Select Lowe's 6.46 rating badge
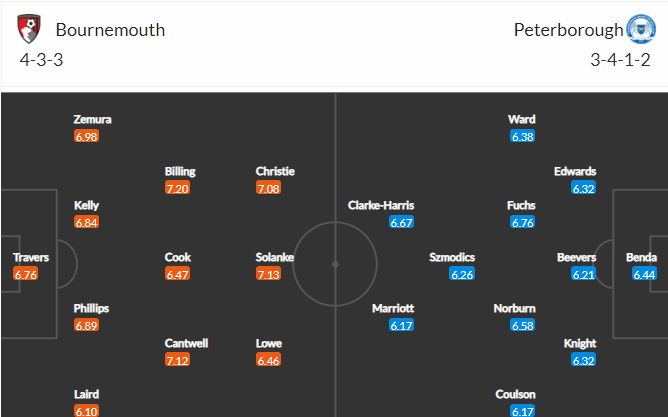This screenshot has width=668, height=417. pyautogui.click(x=268, y=360)
